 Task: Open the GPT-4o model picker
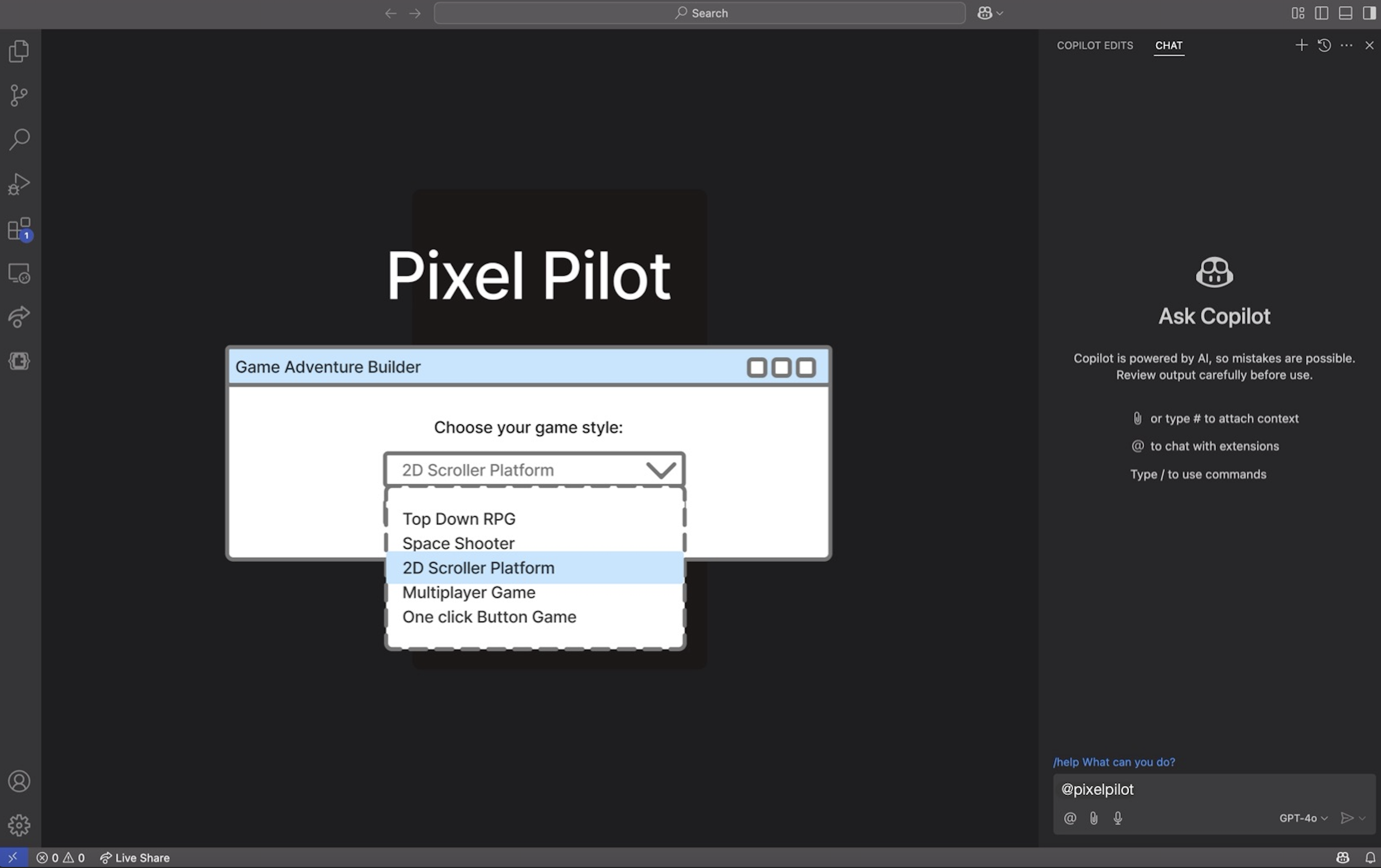[1302, 818]
